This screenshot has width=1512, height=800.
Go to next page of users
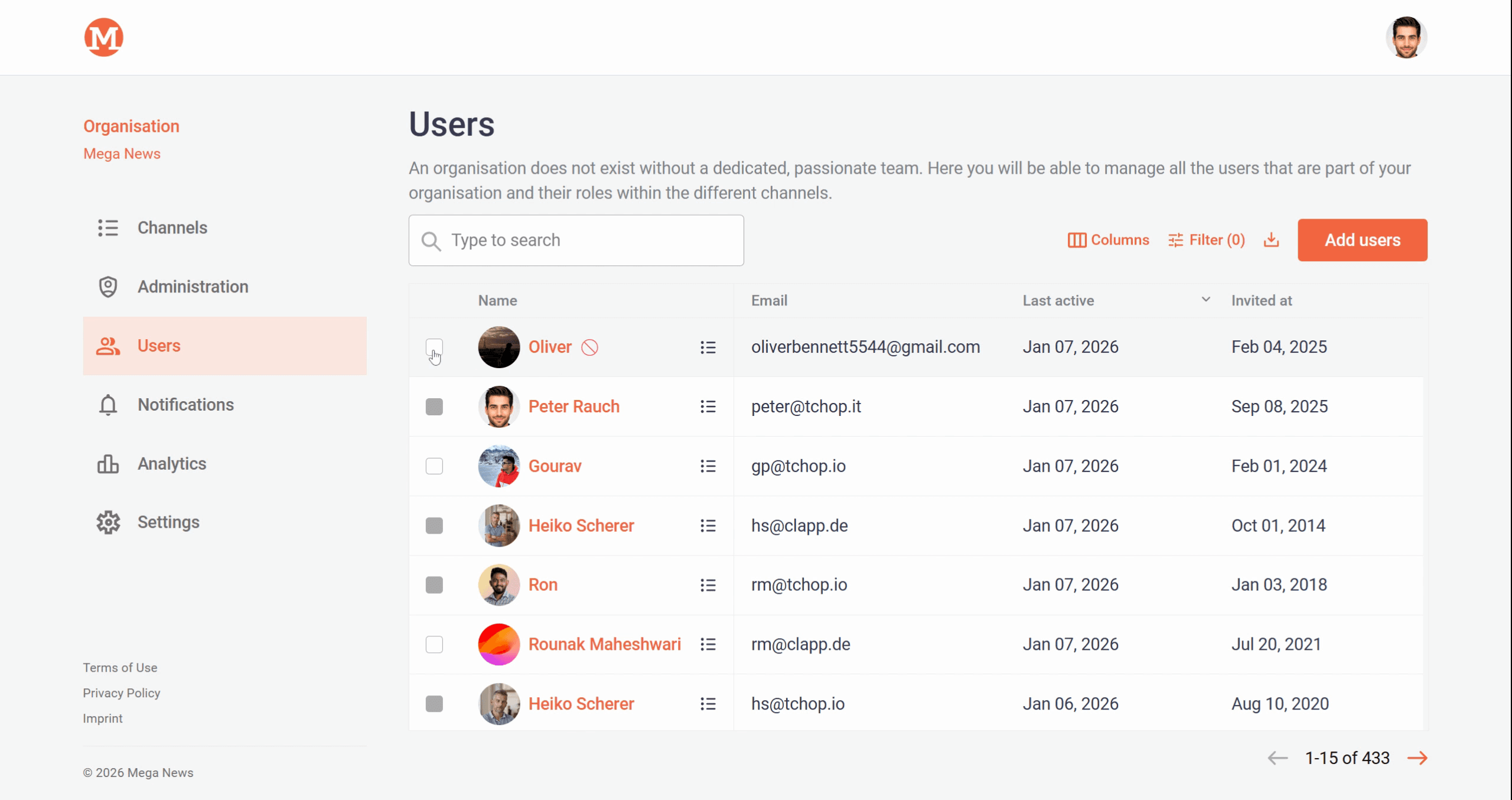coord(1417,758)
